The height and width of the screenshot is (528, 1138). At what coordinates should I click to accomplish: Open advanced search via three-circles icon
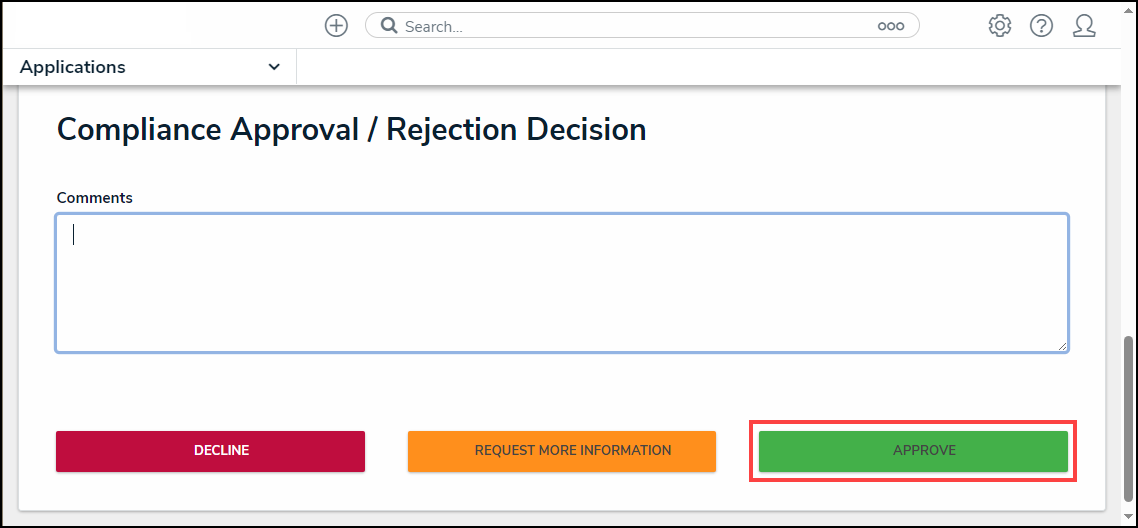[891, 26]
